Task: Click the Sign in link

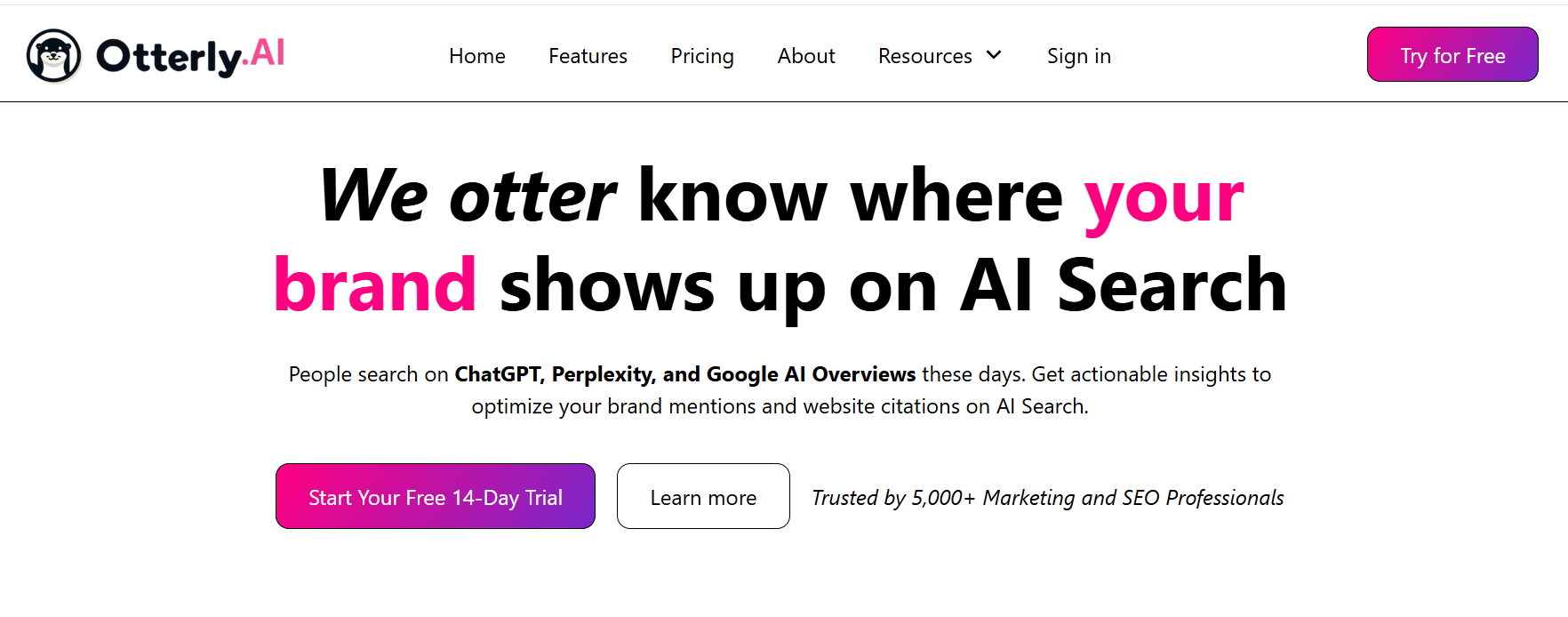Action: (1079, 55)
